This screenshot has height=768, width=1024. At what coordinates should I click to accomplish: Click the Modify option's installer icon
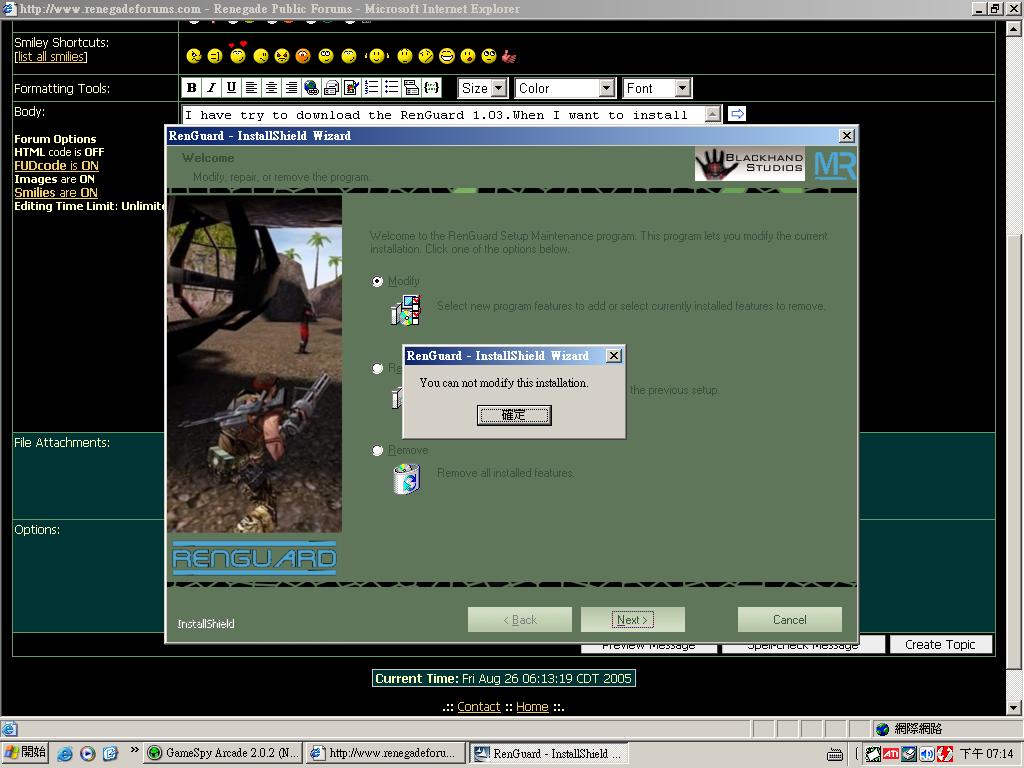pyautogui.click(x=405, y=311)
